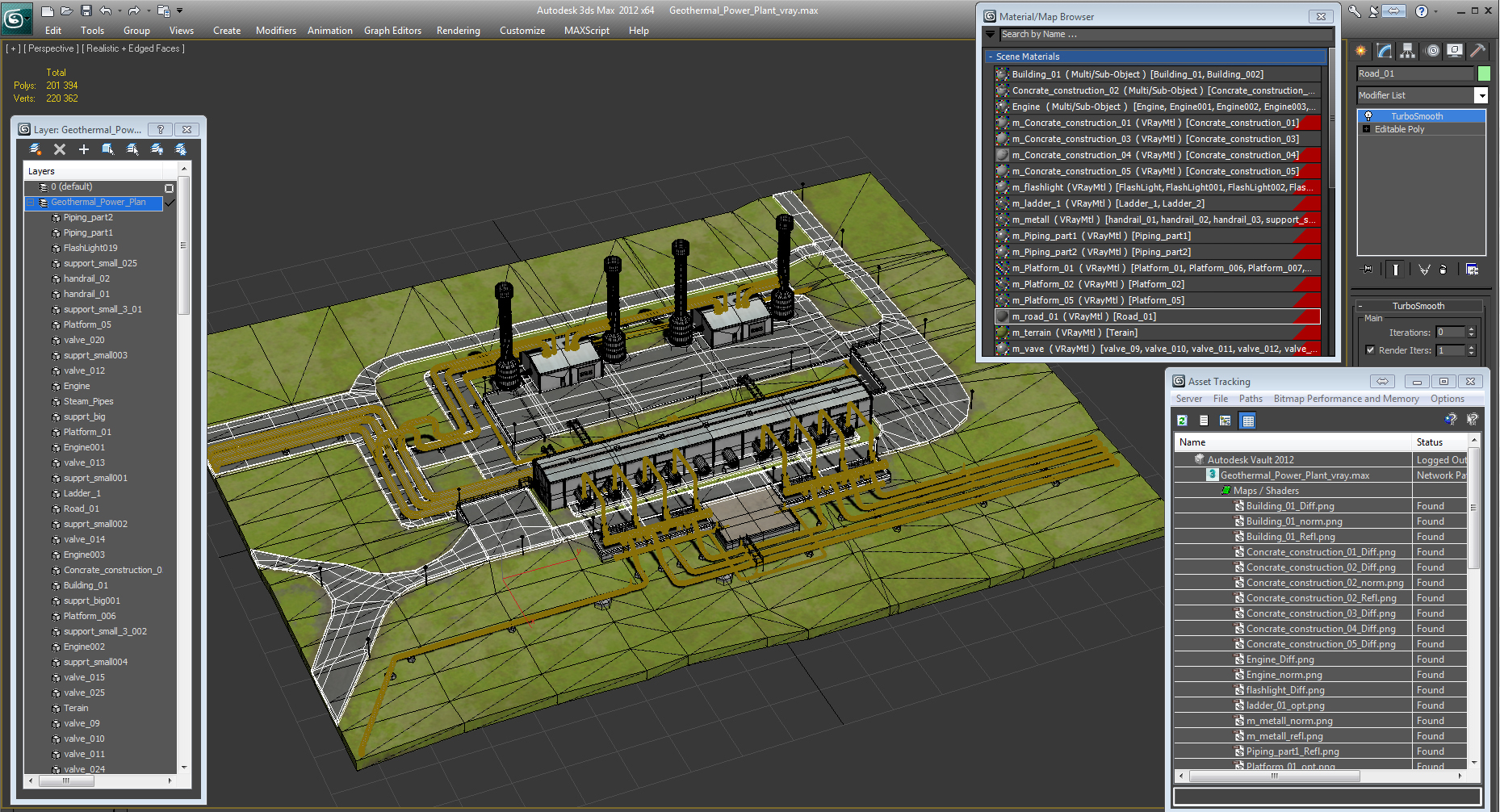Click the viewport [+] general label
The image size is (1500, 812).
coord(14,48)
